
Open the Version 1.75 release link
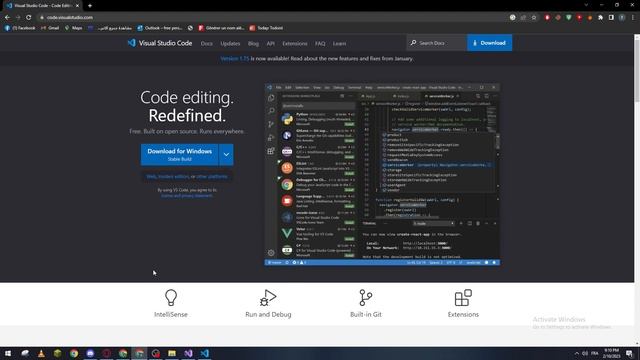[x=235, y=58]
